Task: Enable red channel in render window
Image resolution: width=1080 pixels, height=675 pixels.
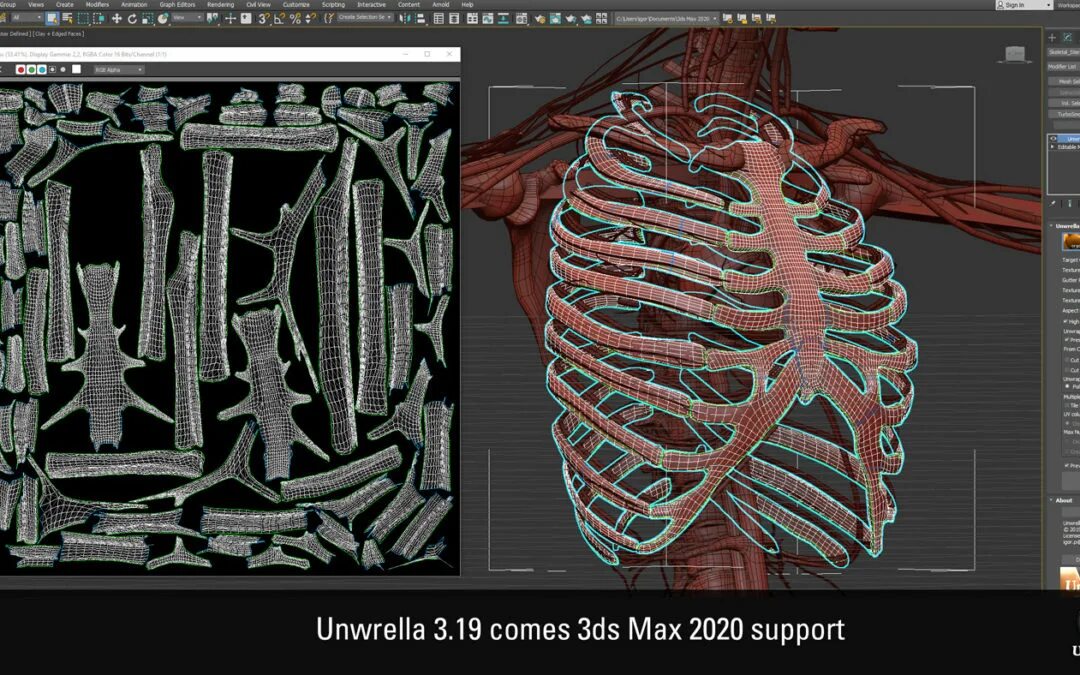Action: point(21,70)
